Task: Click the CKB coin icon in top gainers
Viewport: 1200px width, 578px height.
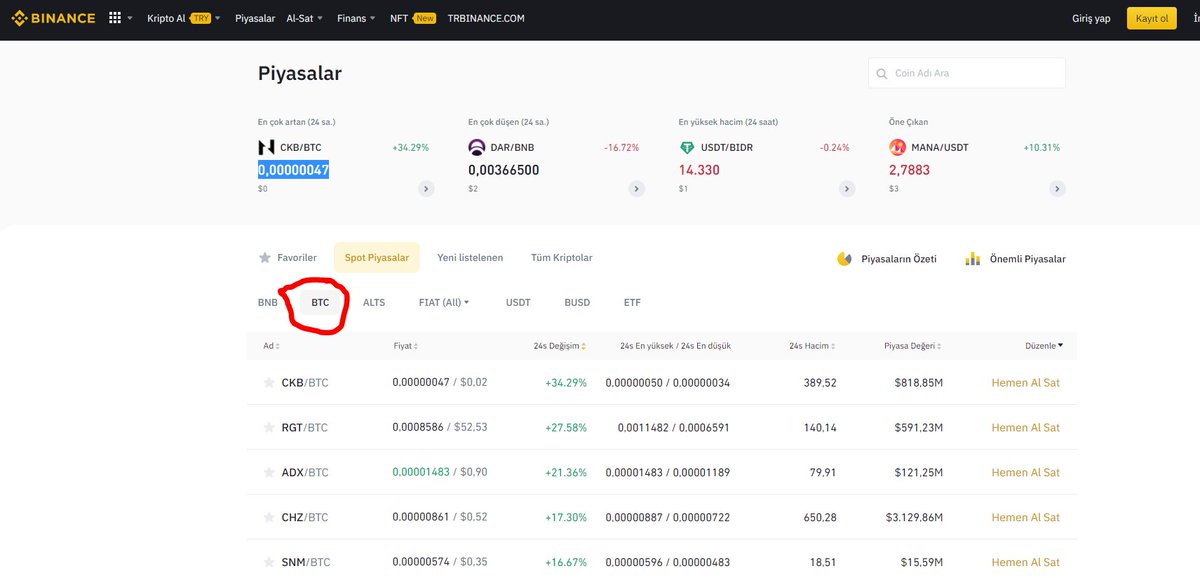Action: pyautogui.click(x=266, y=147)
